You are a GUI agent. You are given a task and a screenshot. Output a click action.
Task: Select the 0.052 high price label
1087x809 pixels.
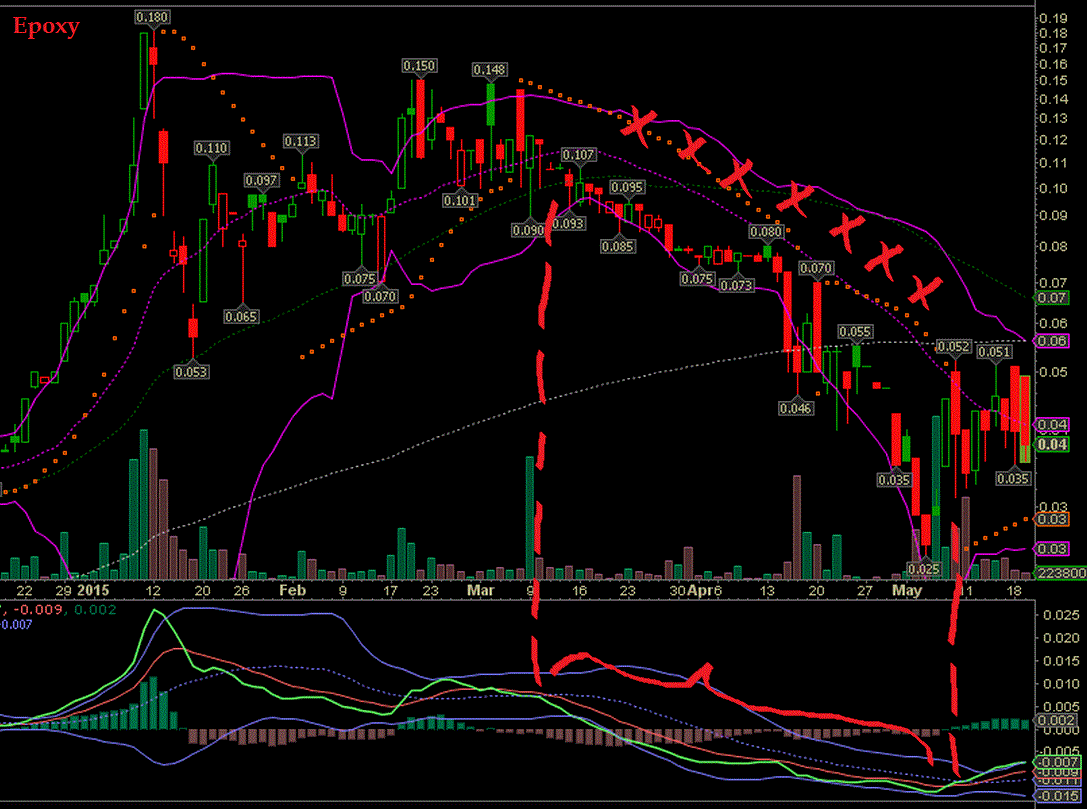click(953, 347)
